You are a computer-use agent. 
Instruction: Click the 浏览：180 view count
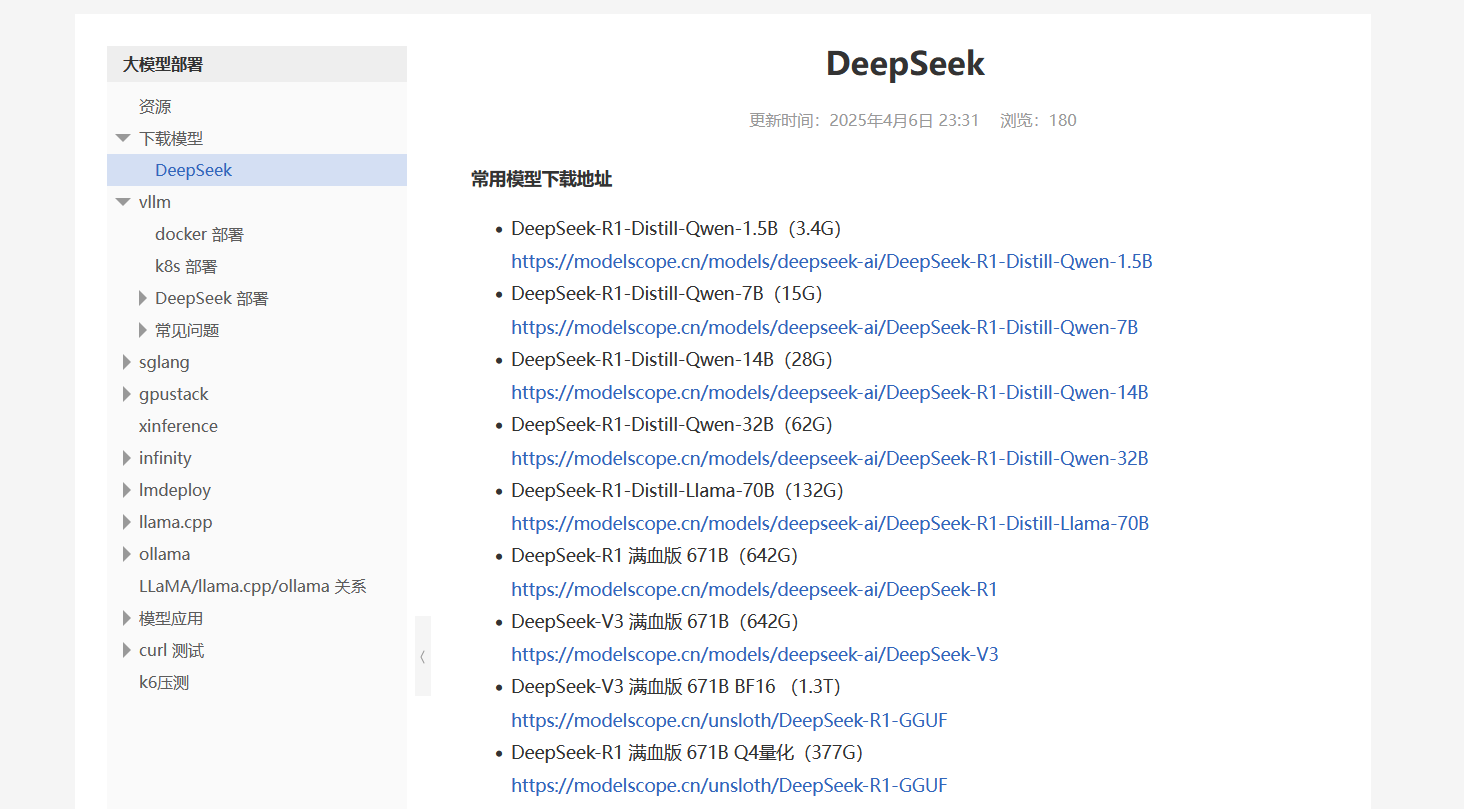(x=1038, y=120)
